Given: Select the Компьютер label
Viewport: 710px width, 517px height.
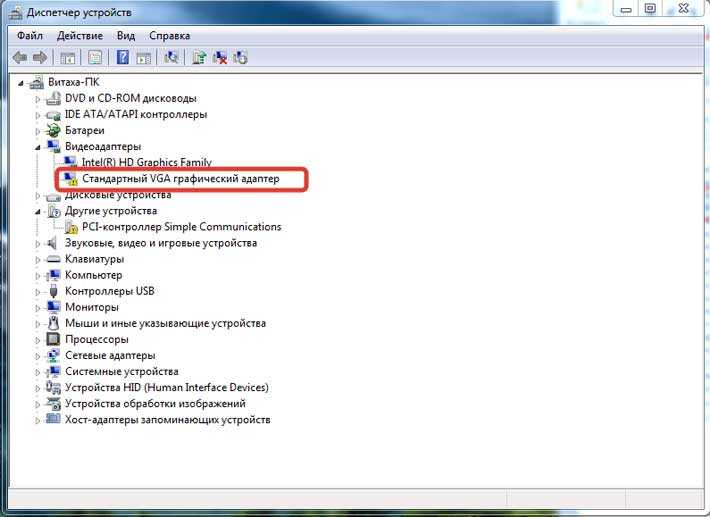Looking at the screenshot, I should (x=94, y=275).
